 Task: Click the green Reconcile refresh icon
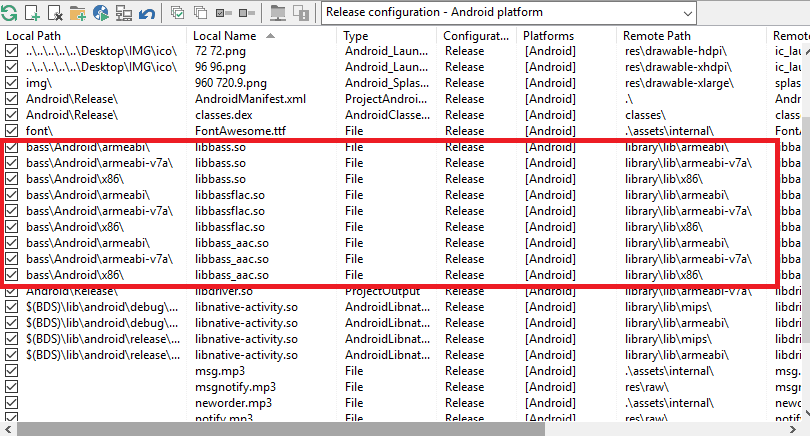[x=9, y=12]
